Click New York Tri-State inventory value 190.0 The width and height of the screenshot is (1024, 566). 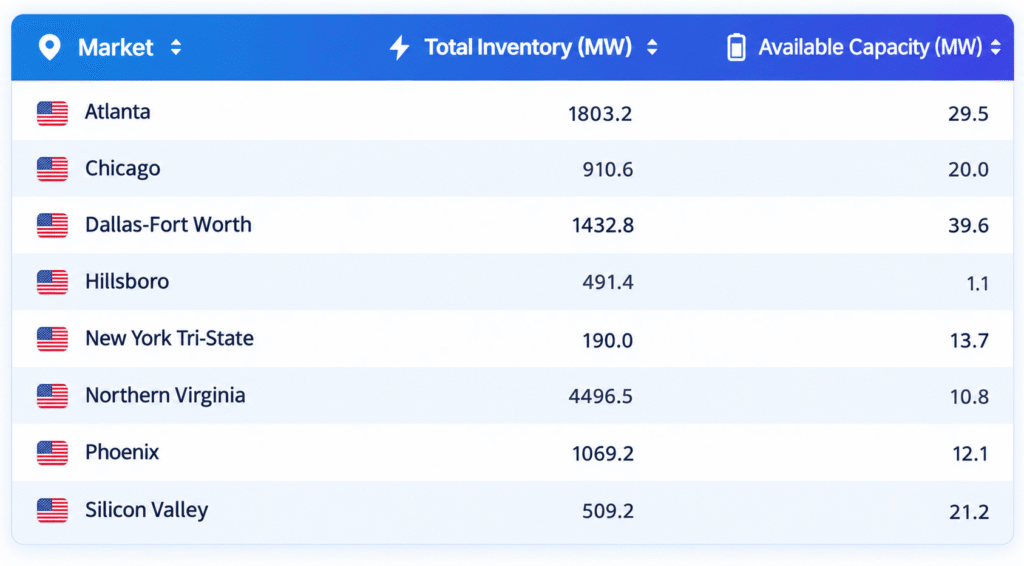point(608,341)
